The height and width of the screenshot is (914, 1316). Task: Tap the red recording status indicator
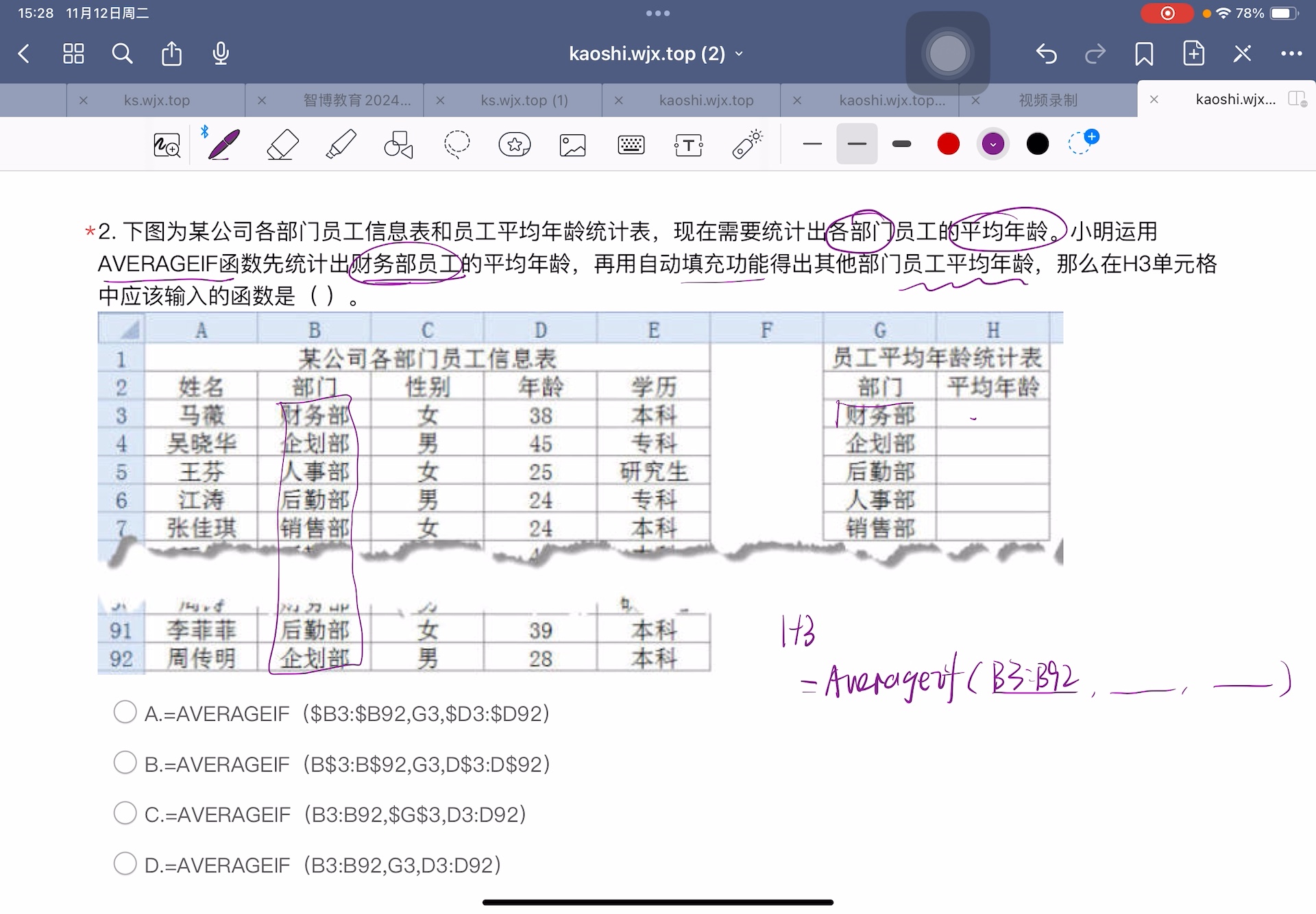click(1167, 13)
